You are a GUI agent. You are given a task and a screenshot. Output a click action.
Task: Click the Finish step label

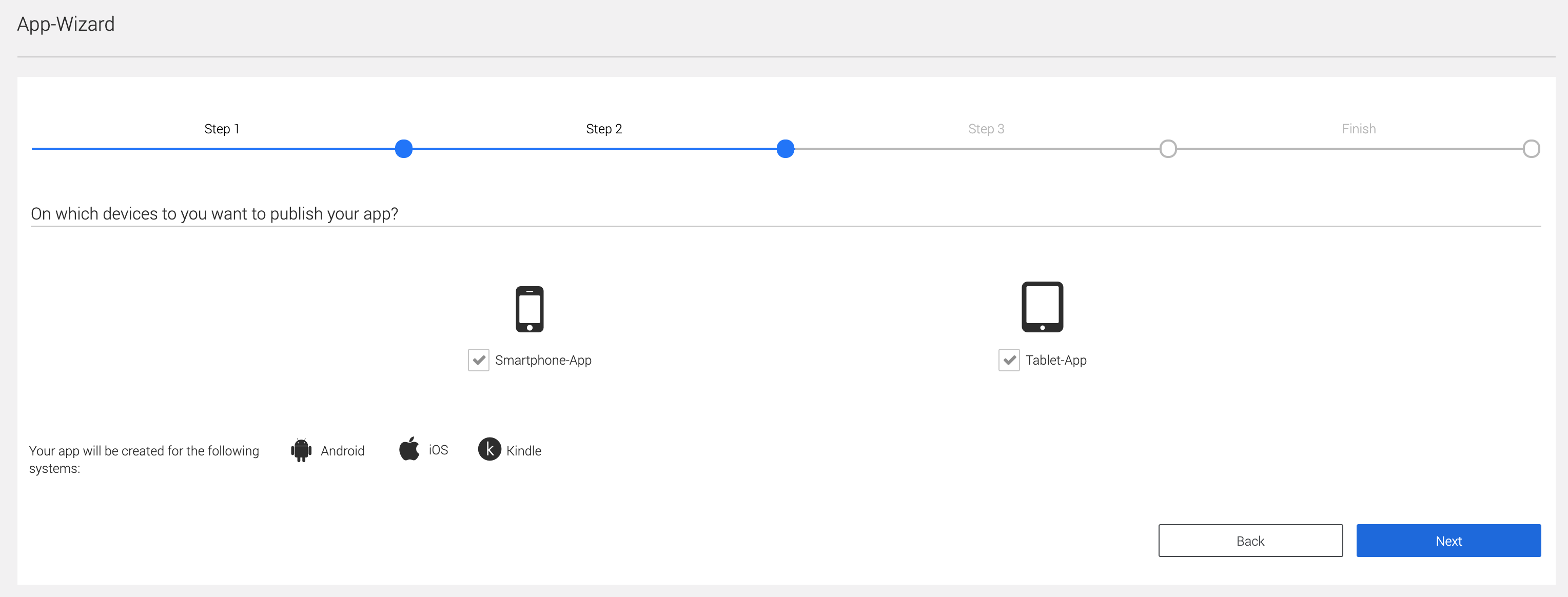[x=1358, y=129]
